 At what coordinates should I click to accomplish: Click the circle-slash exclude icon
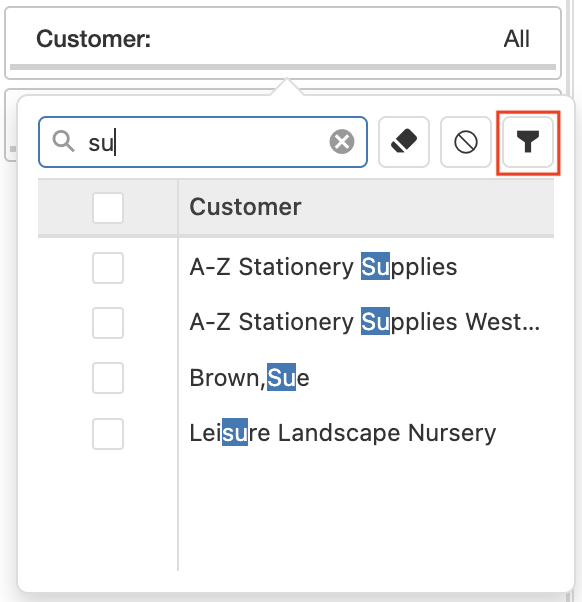tap(466, 142)
